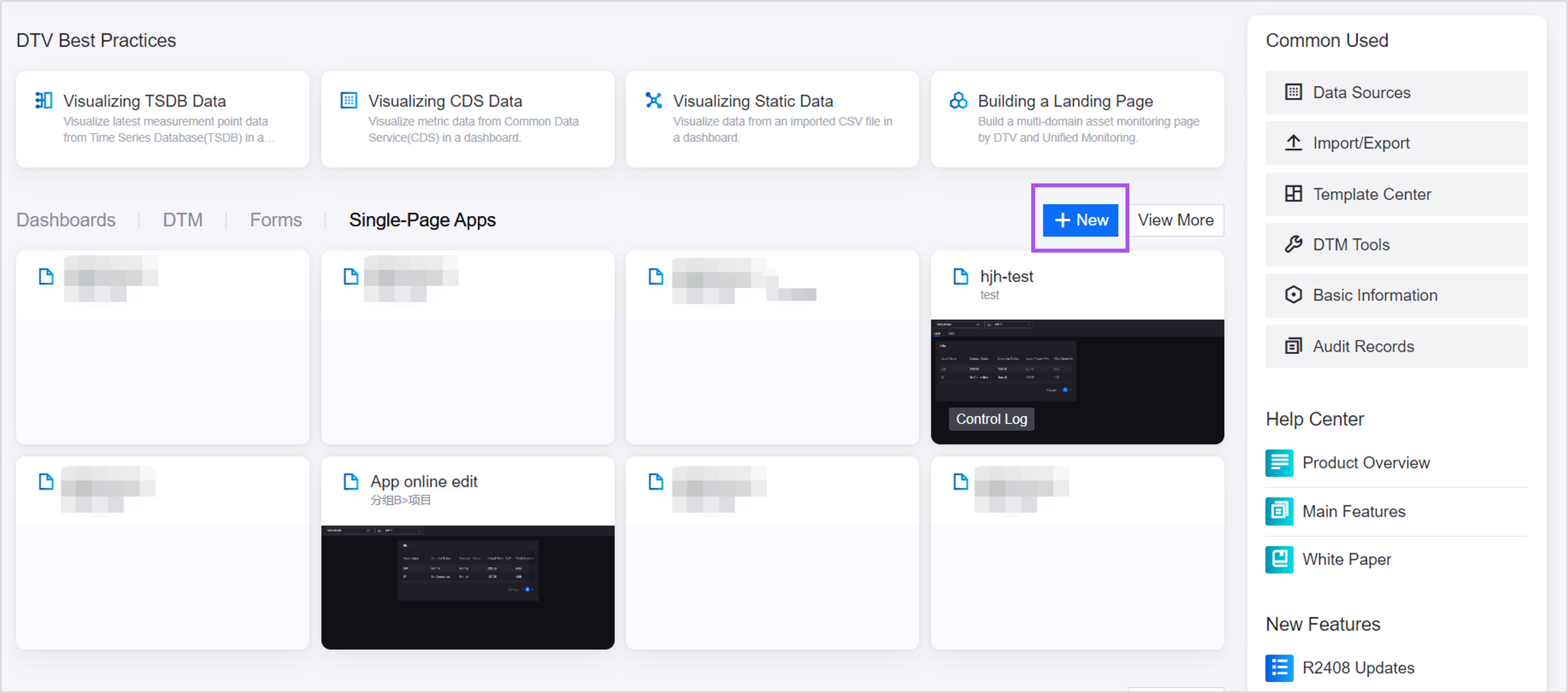Click the Visualizing TSDB Data icon
This screenshot has width=1568, height=693.
[43, 101]
